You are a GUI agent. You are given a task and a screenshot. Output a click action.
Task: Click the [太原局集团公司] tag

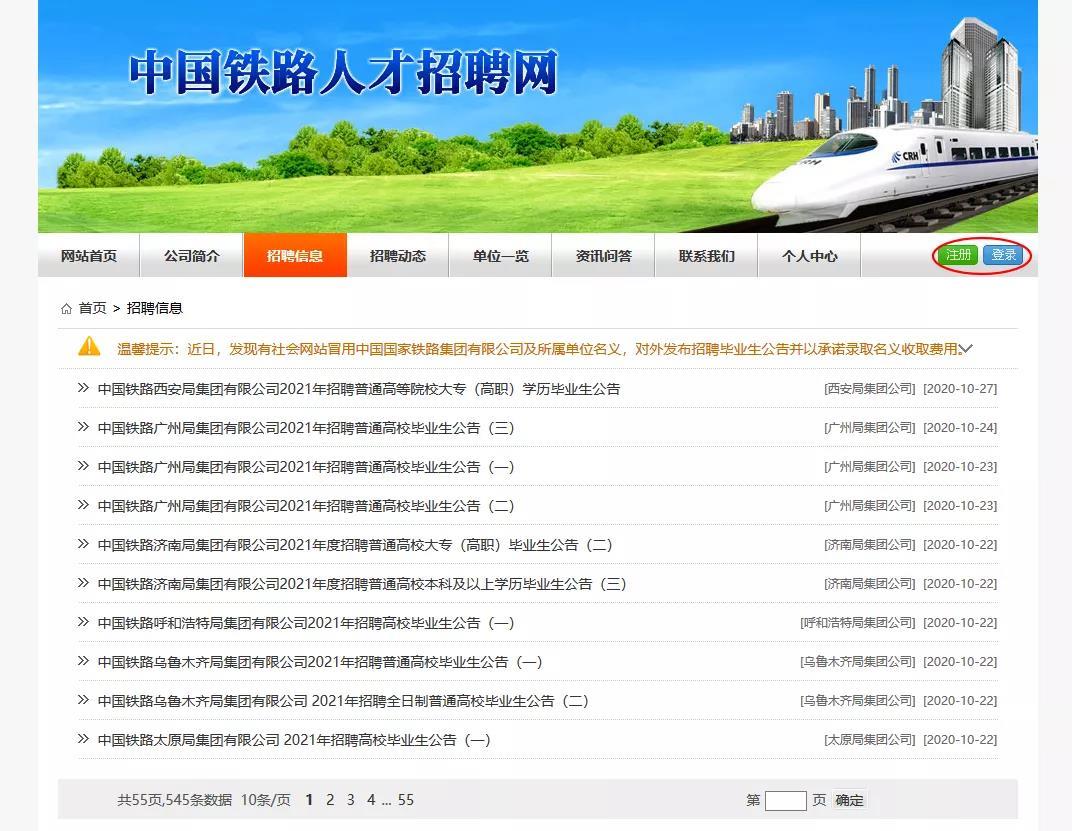click(870, 740)
